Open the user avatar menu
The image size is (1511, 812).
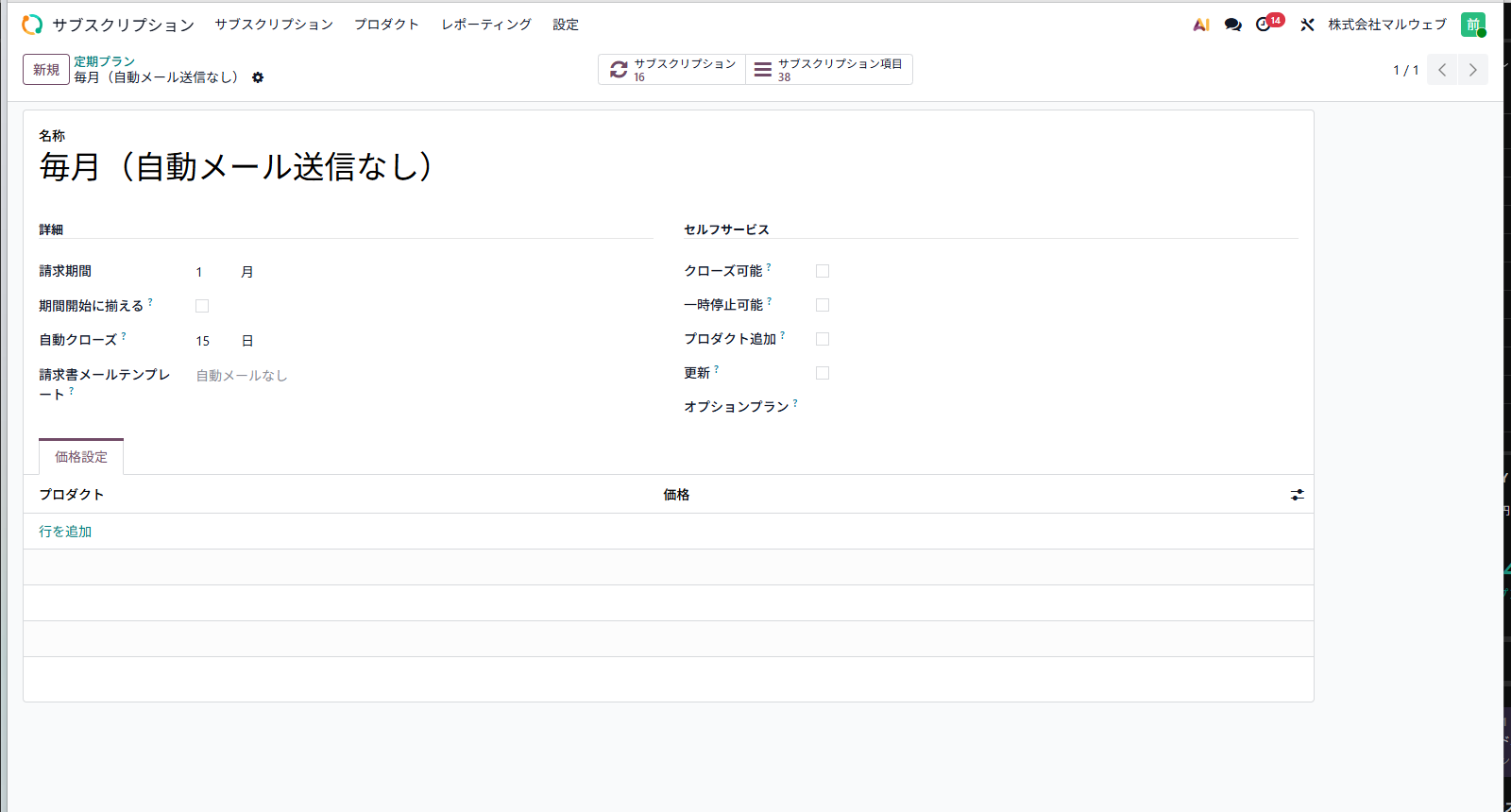coord(1473,25)
